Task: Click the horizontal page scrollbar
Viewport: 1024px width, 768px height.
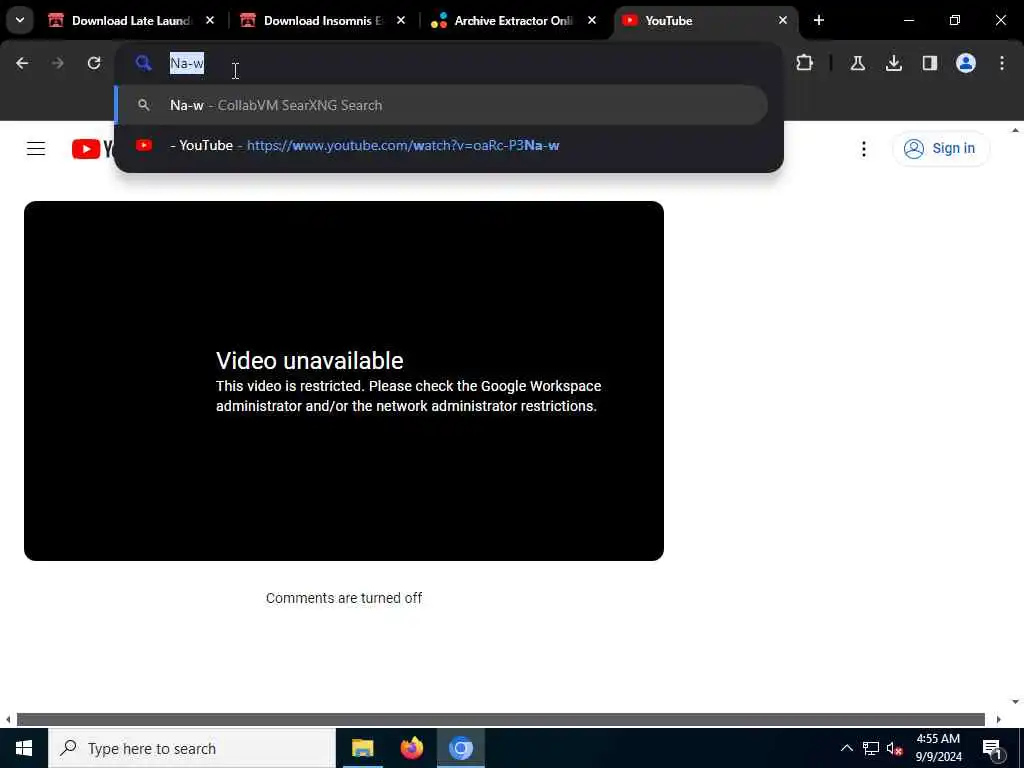Action: [500, 719]
